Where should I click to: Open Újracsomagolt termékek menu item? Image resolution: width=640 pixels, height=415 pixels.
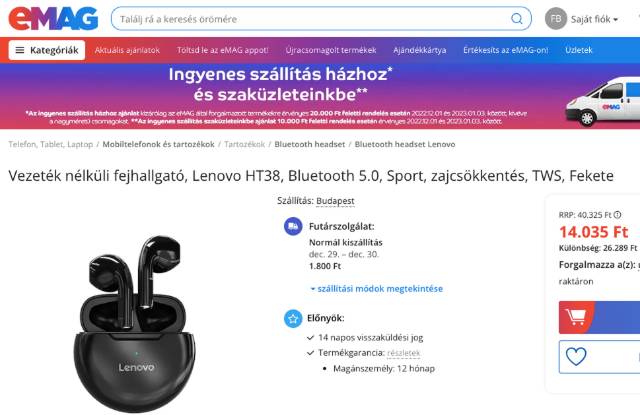(331, 50)
